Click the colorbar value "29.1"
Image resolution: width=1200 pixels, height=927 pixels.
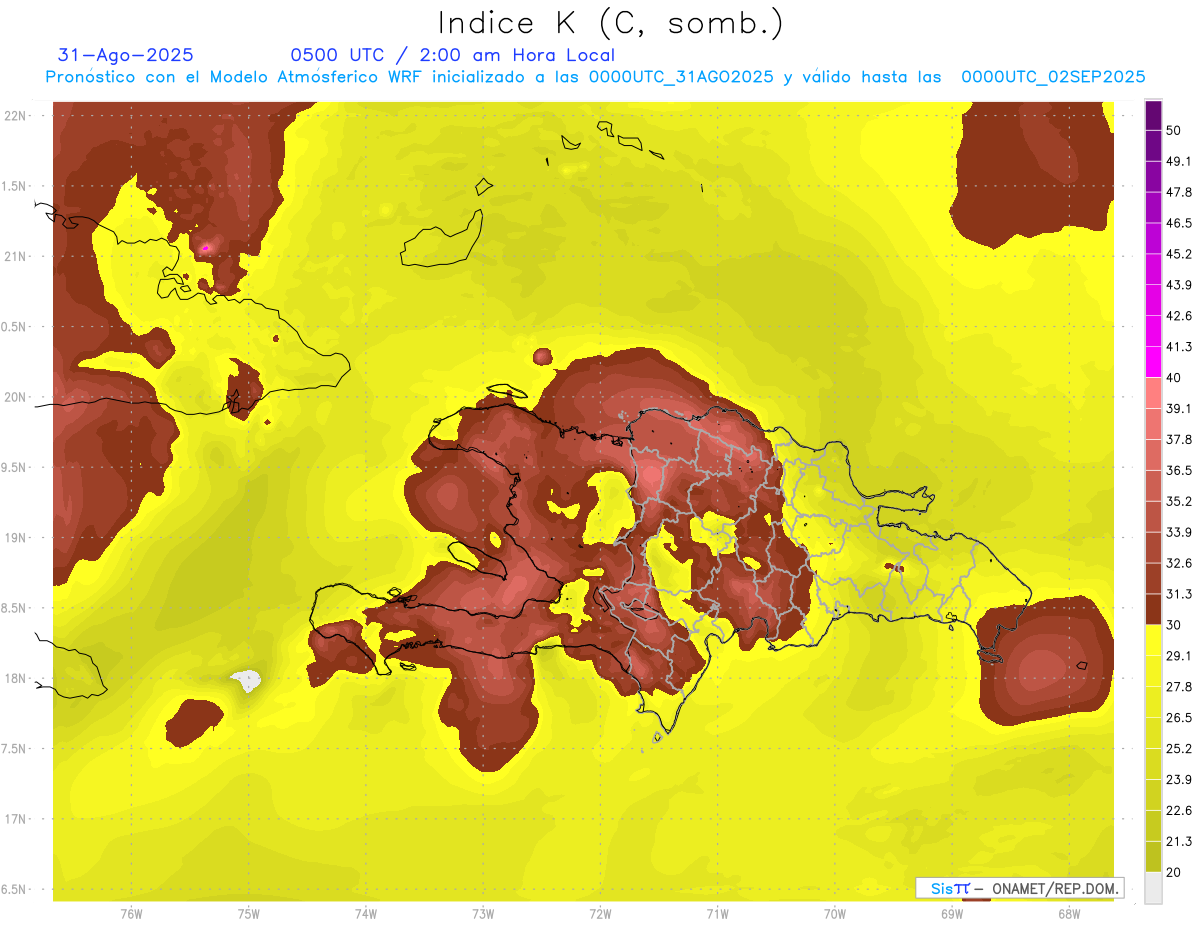click(x=1179, y=655)
